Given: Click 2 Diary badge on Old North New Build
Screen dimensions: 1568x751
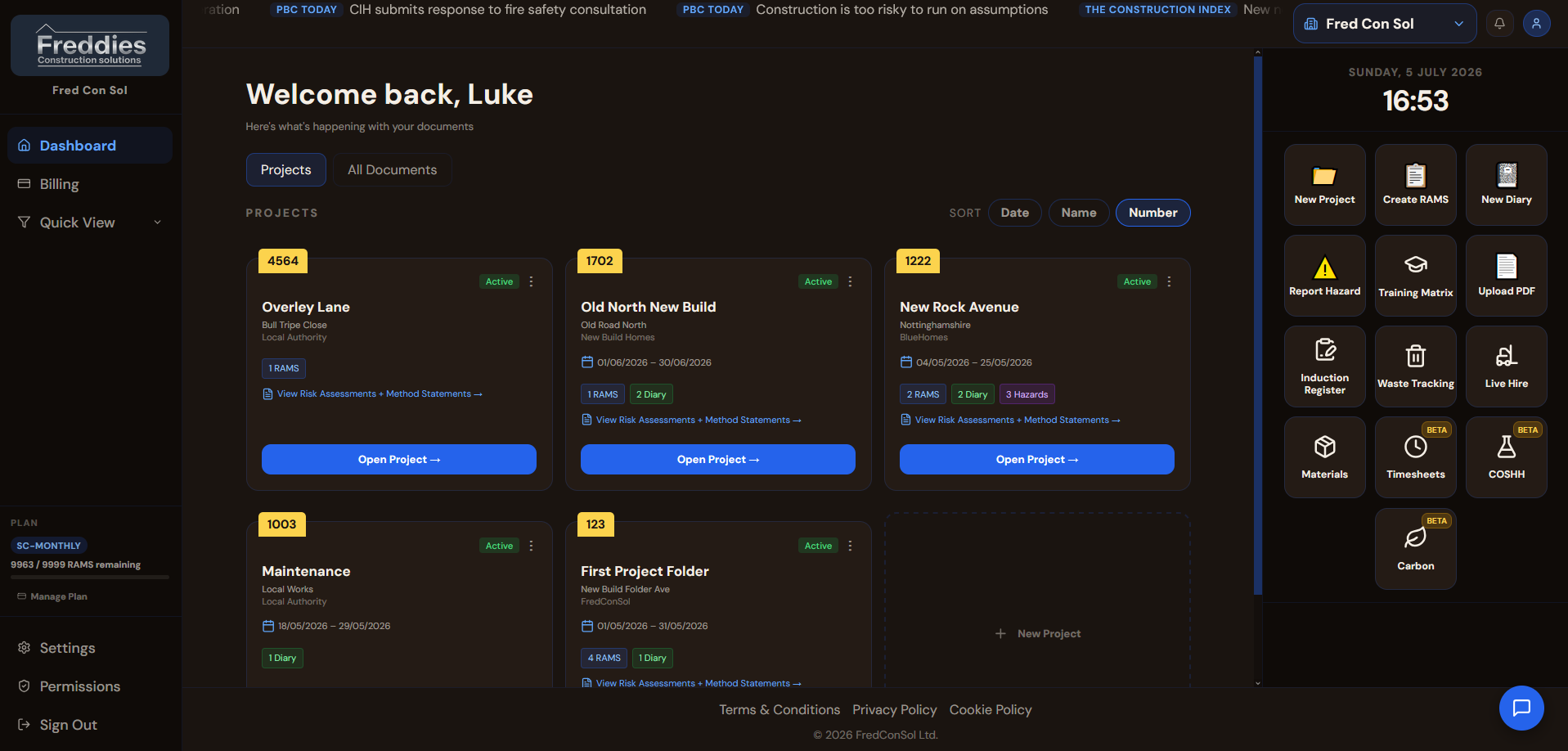Looking at the screenshot, I should coord(651,394).
